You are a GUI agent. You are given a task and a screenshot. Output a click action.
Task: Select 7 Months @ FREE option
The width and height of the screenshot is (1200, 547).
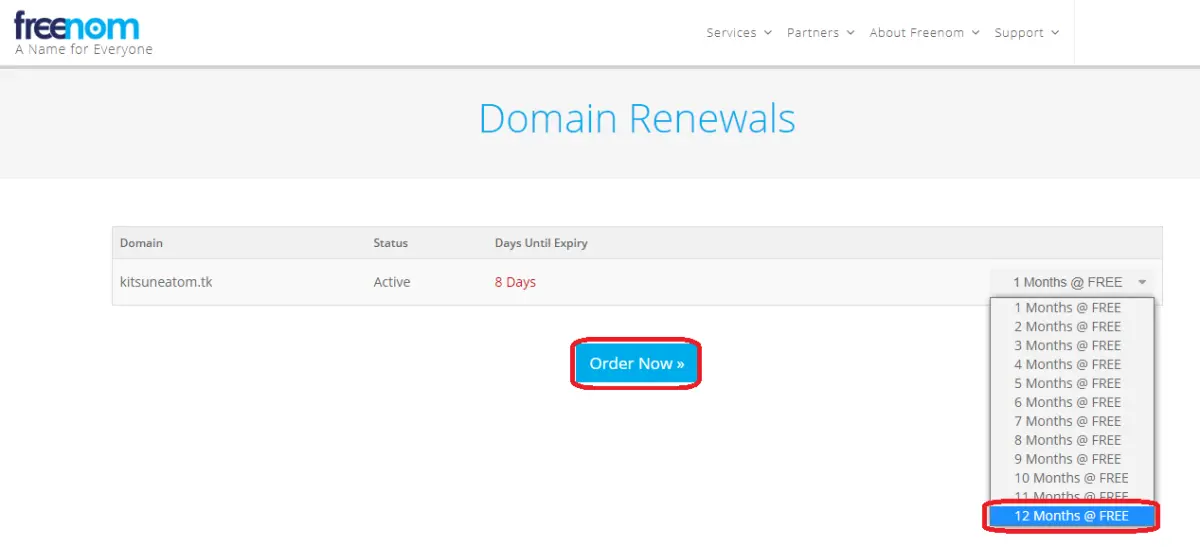[1071, 421]
